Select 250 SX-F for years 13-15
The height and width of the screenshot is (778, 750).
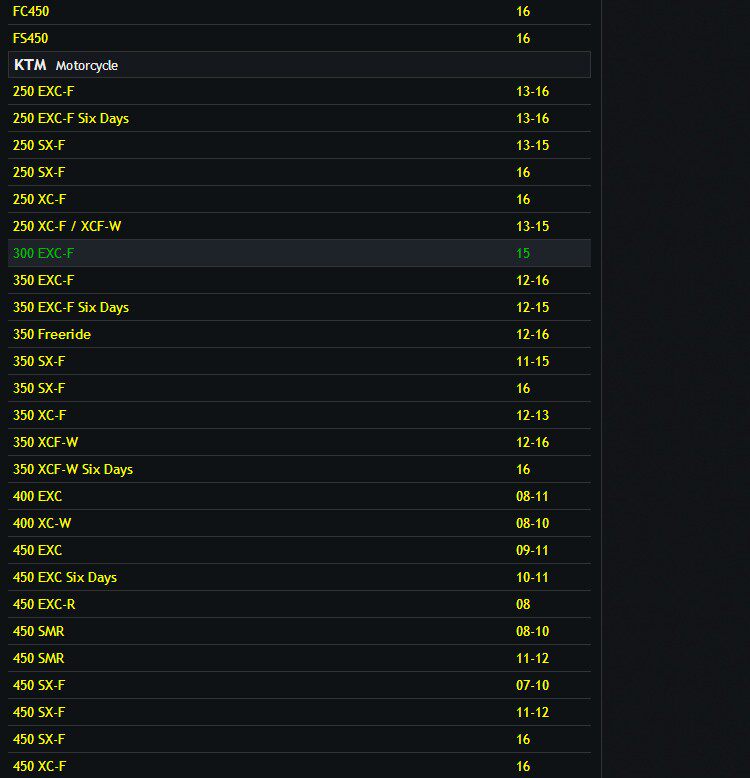pos(39,145)
